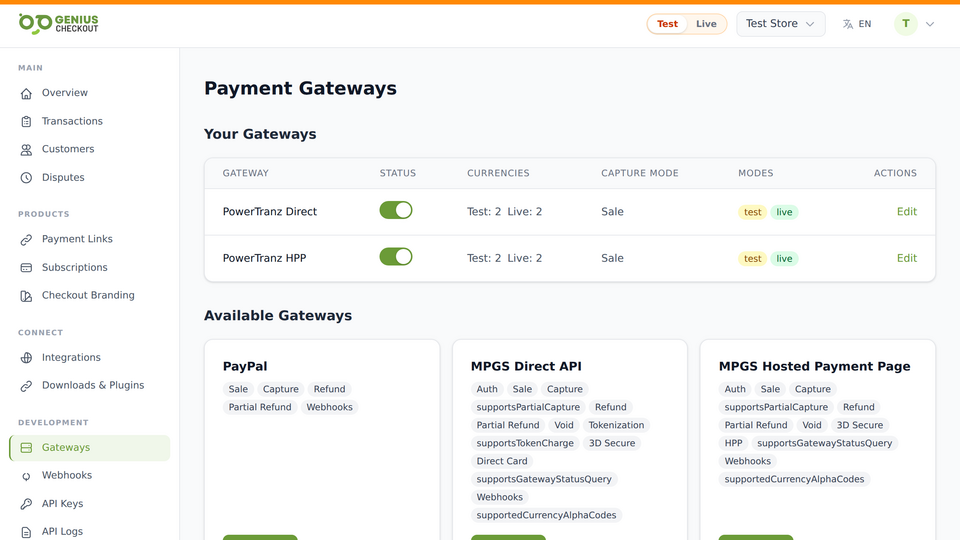The width and height of the screenshot is (960, 540).
Task: Open the Overview home icon
Action: point(26,93)
